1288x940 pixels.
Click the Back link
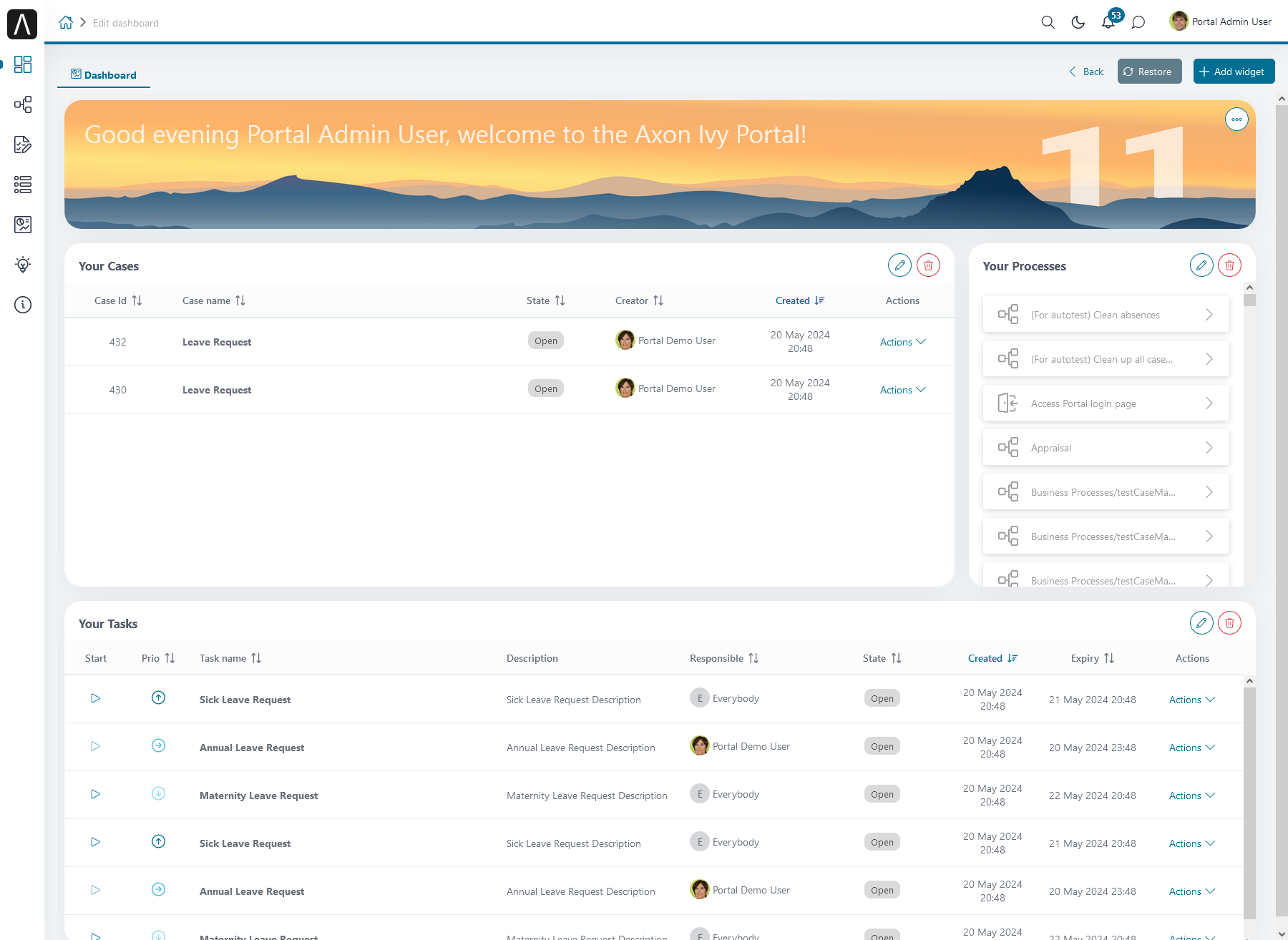1086,72
